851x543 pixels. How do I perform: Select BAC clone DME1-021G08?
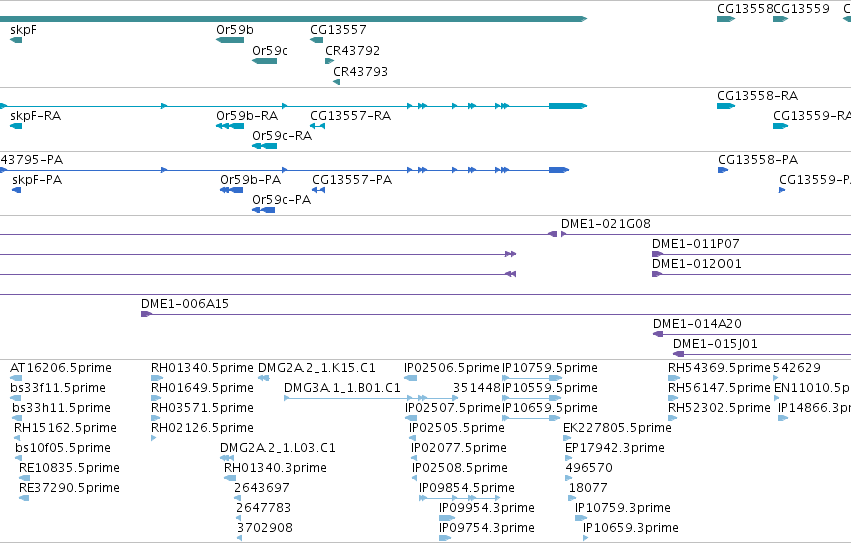(x=706, y=234)
